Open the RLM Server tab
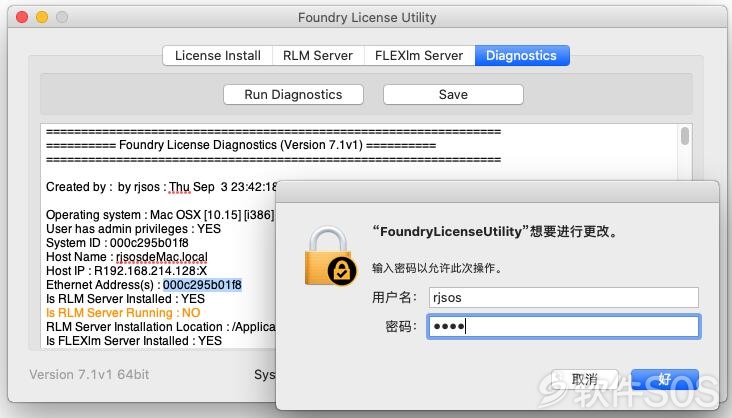Screen dimensions: 732x418 318,56
